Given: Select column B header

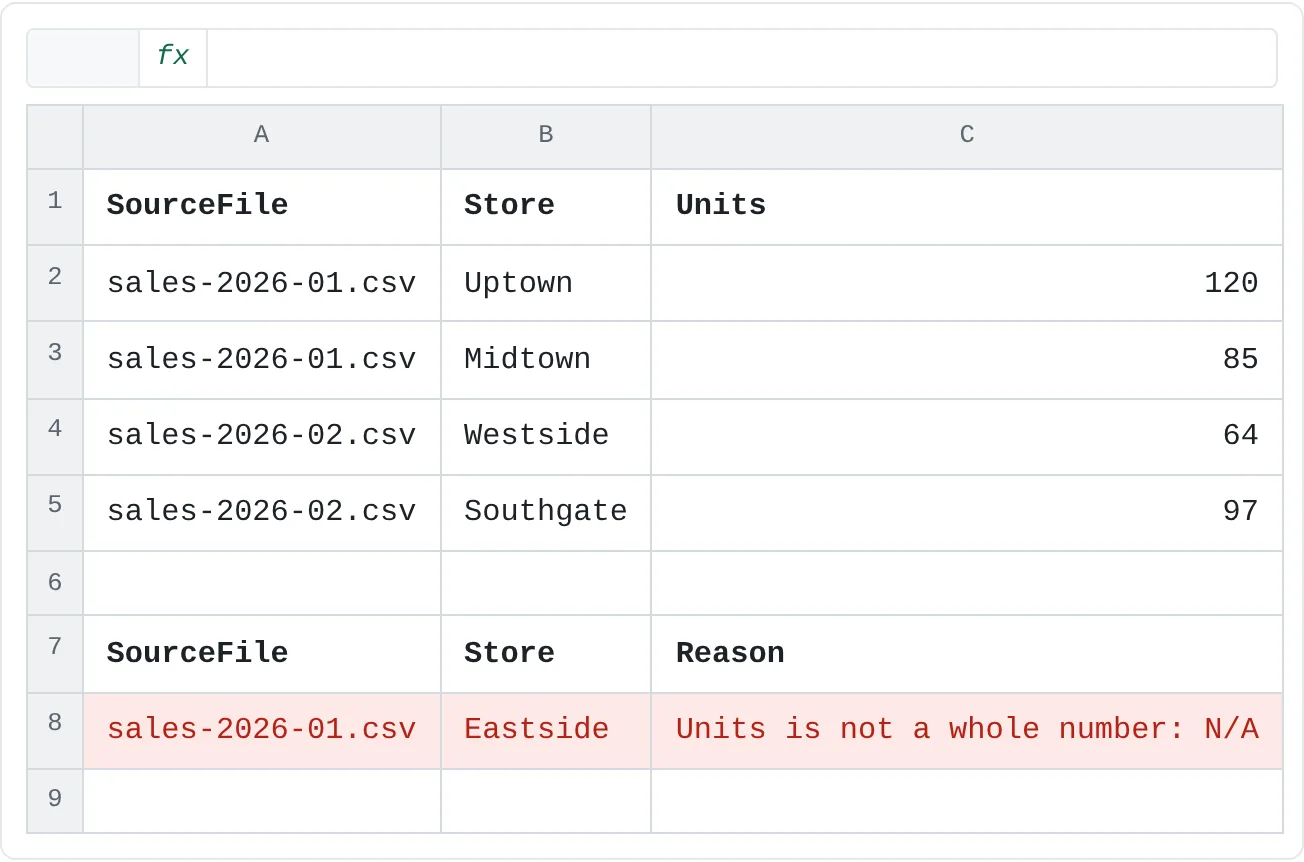Looking at the screenshot, I should tap(546, 137).
